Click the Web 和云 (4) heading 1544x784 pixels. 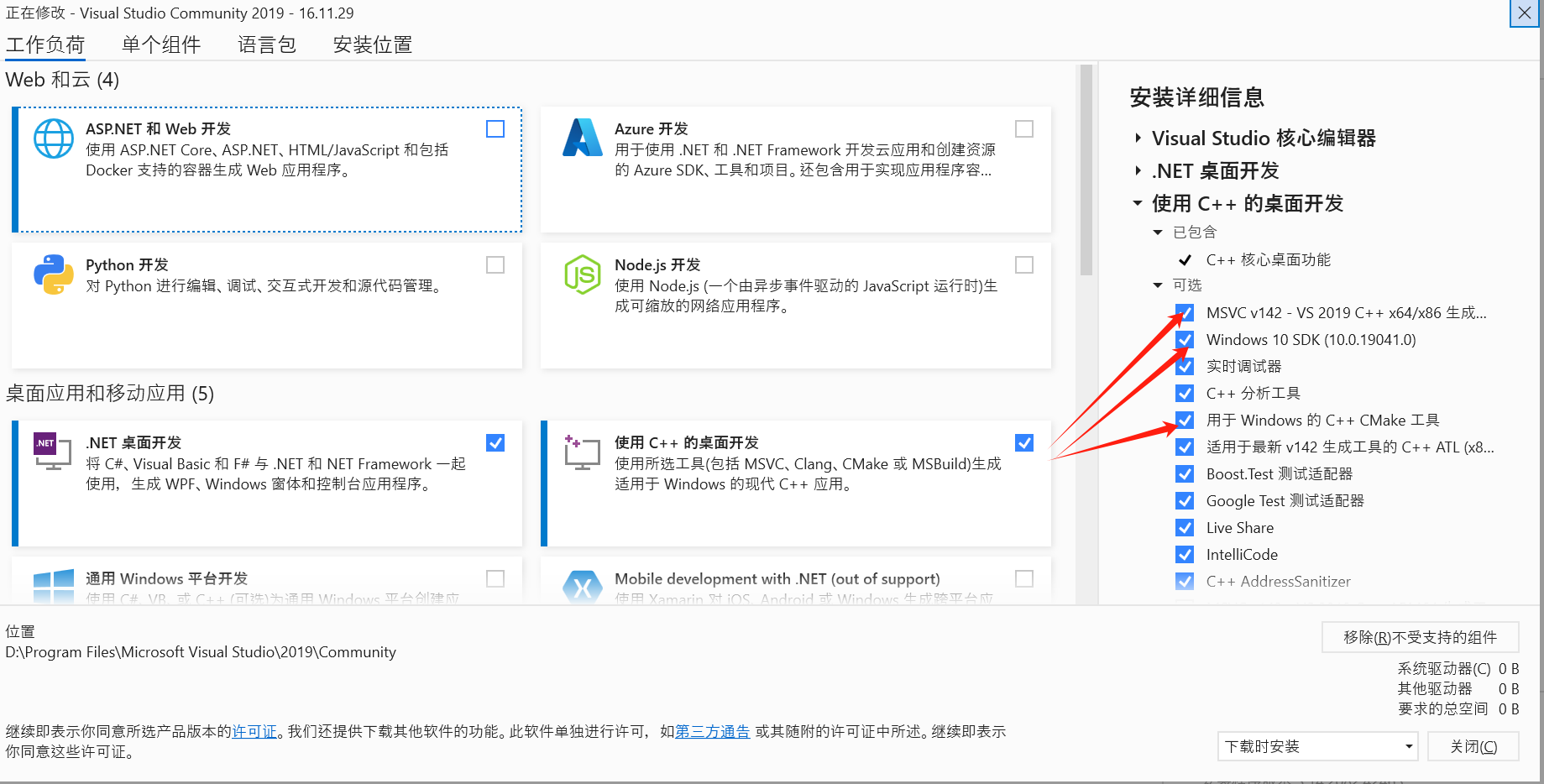pos(62,80)
